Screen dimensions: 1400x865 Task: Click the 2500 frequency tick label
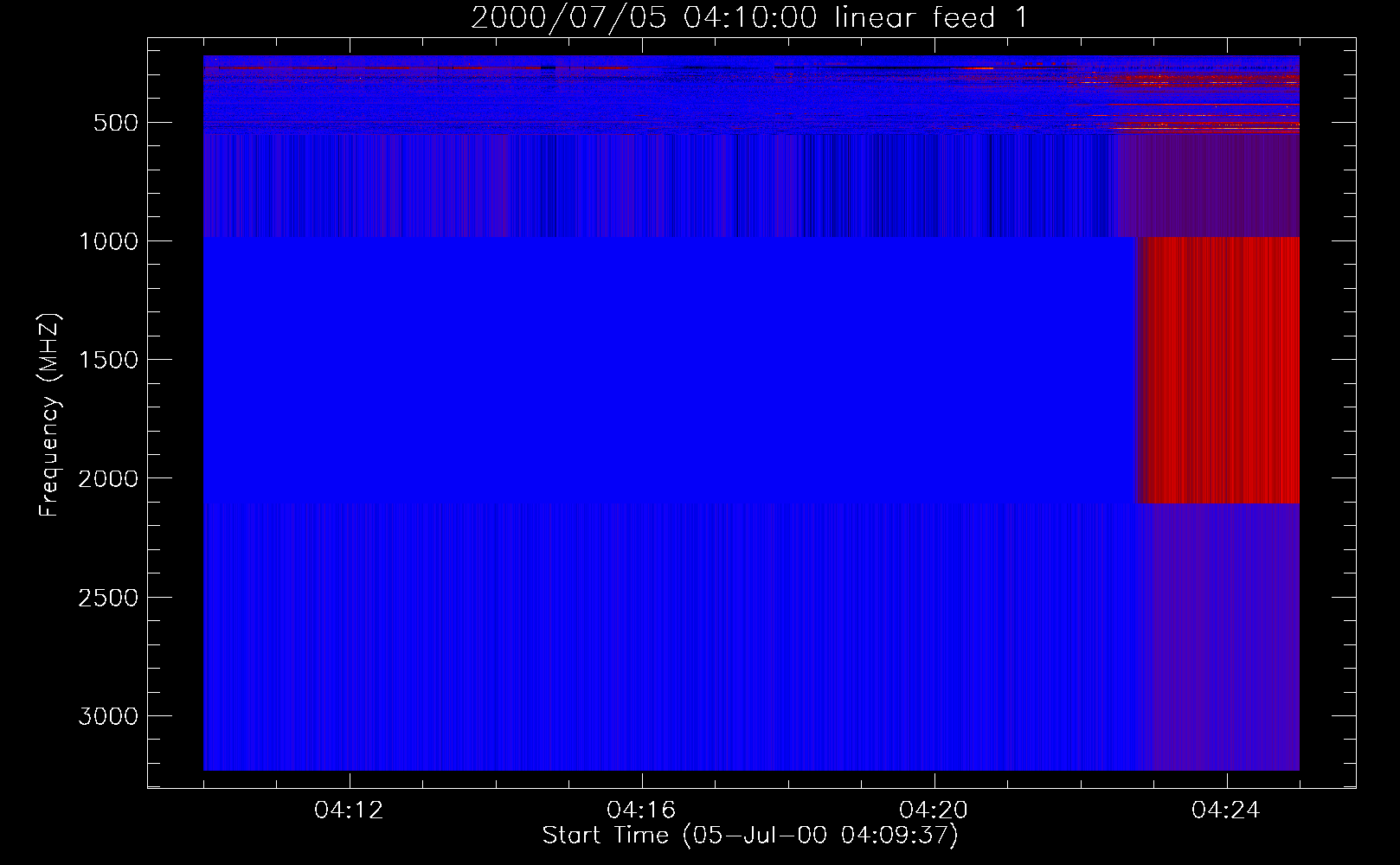[108, 598]
